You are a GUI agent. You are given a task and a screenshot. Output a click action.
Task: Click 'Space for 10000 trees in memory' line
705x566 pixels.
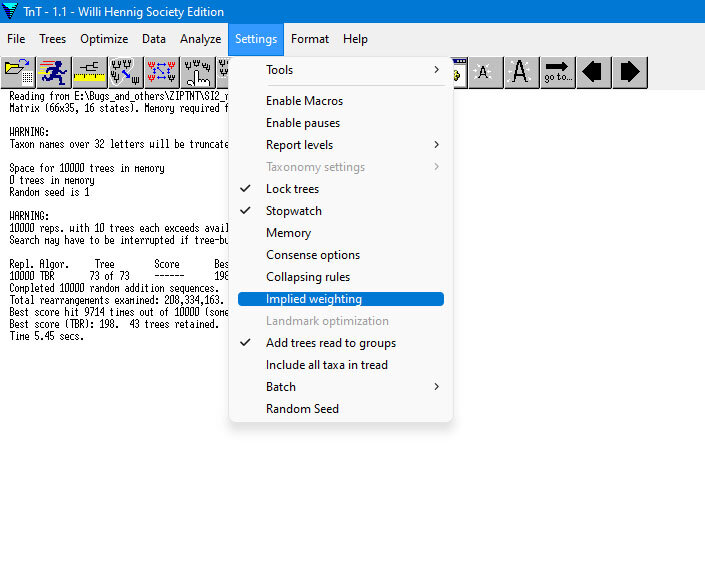click(87, 168)
